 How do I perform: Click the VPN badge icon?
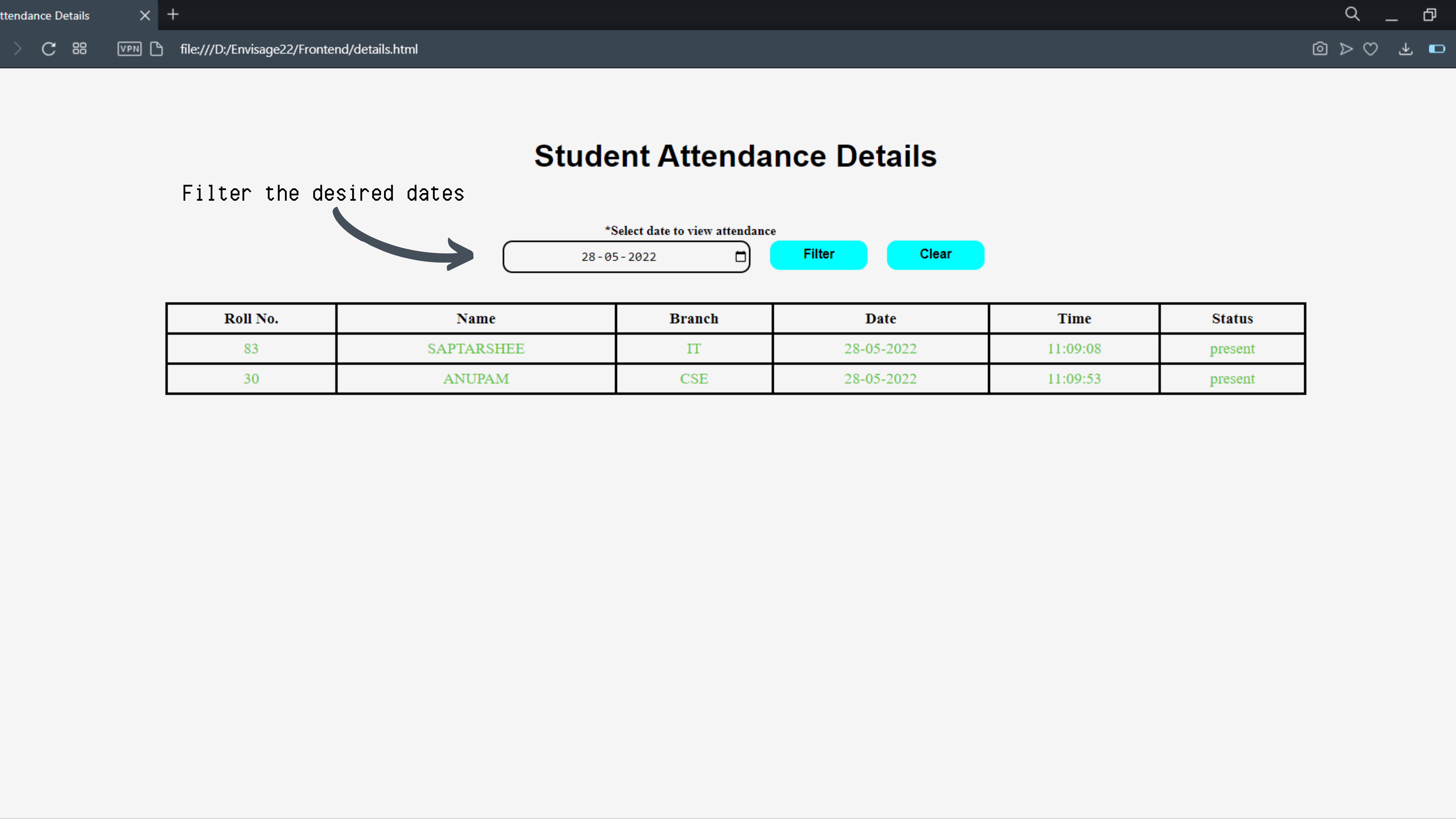[x=129, y=49]
